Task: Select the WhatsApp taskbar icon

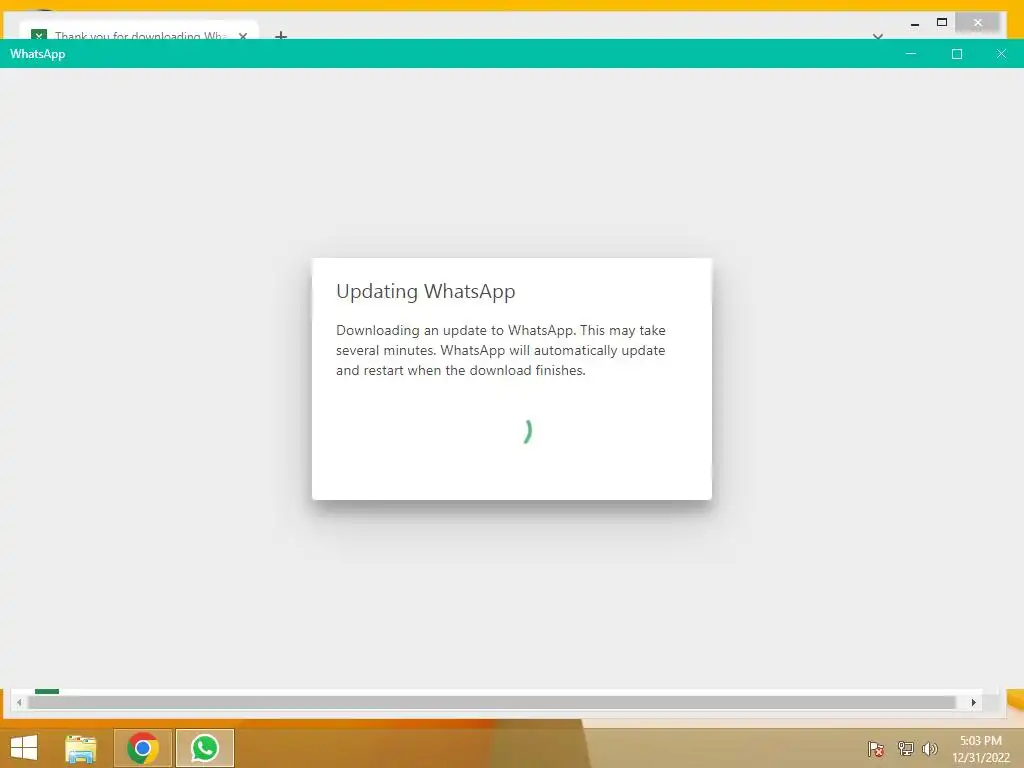Action: pyautogui.click(x=205, y=748)
